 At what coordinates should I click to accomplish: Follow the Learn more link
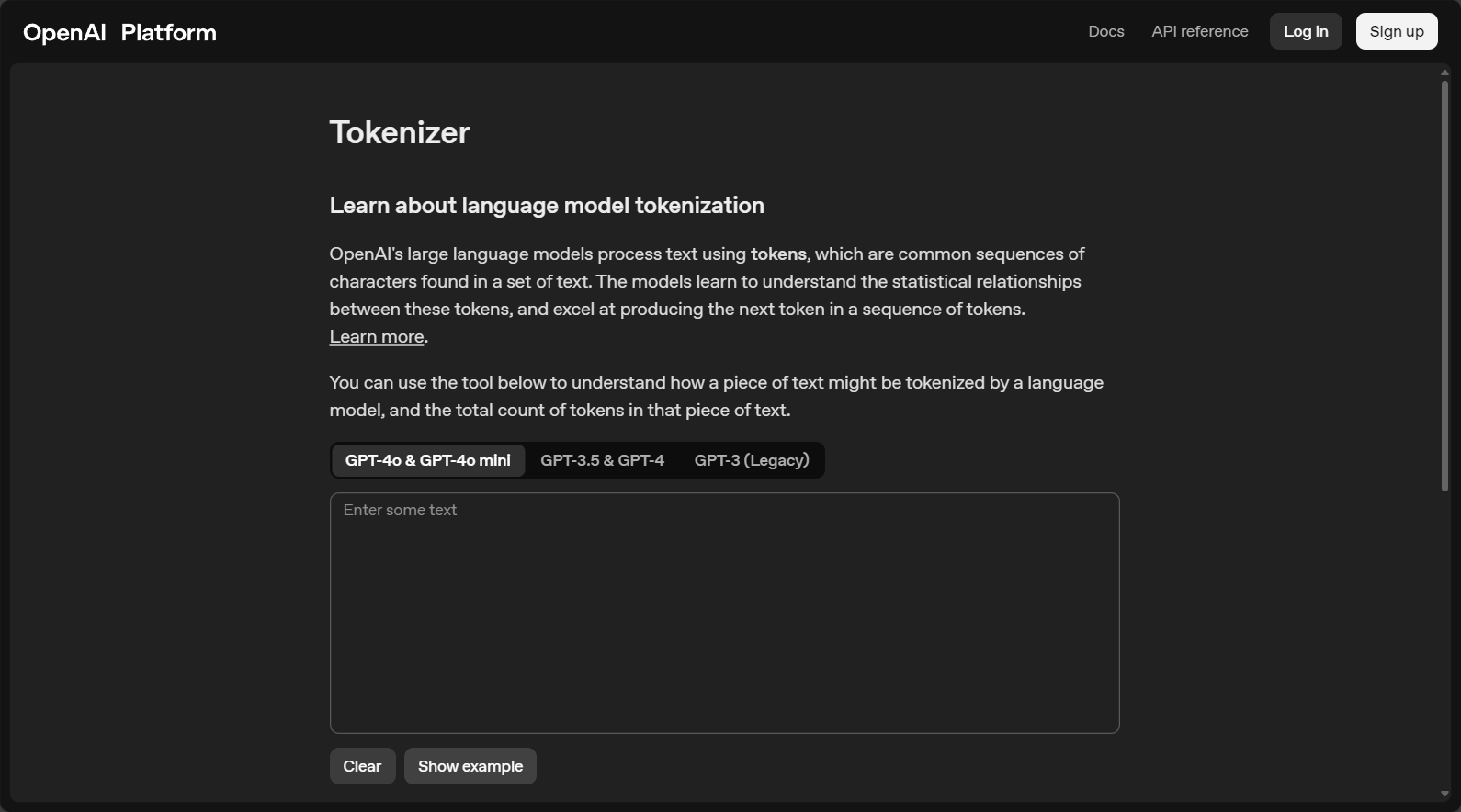click(x=377, y=336)
